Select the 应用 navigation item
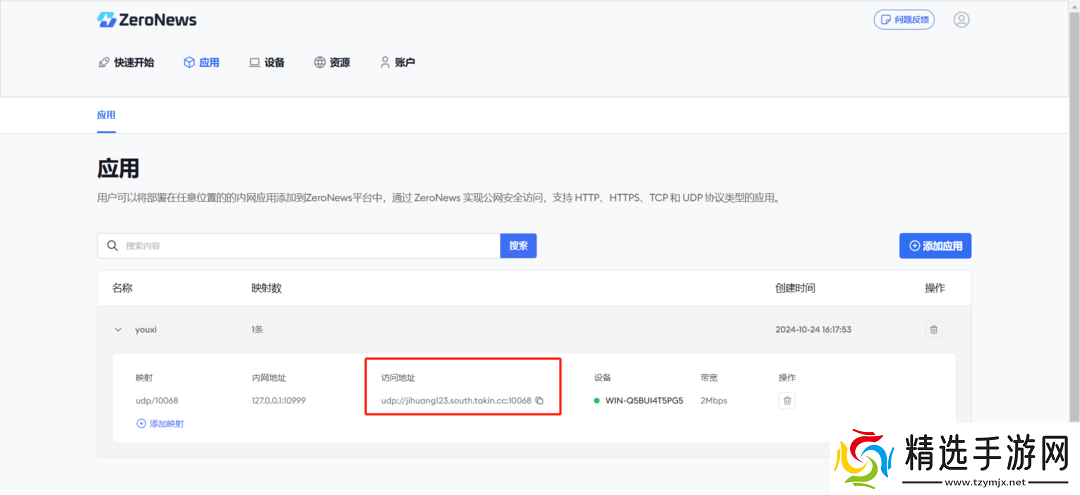The image size is (1080, 495). [201, 62]
